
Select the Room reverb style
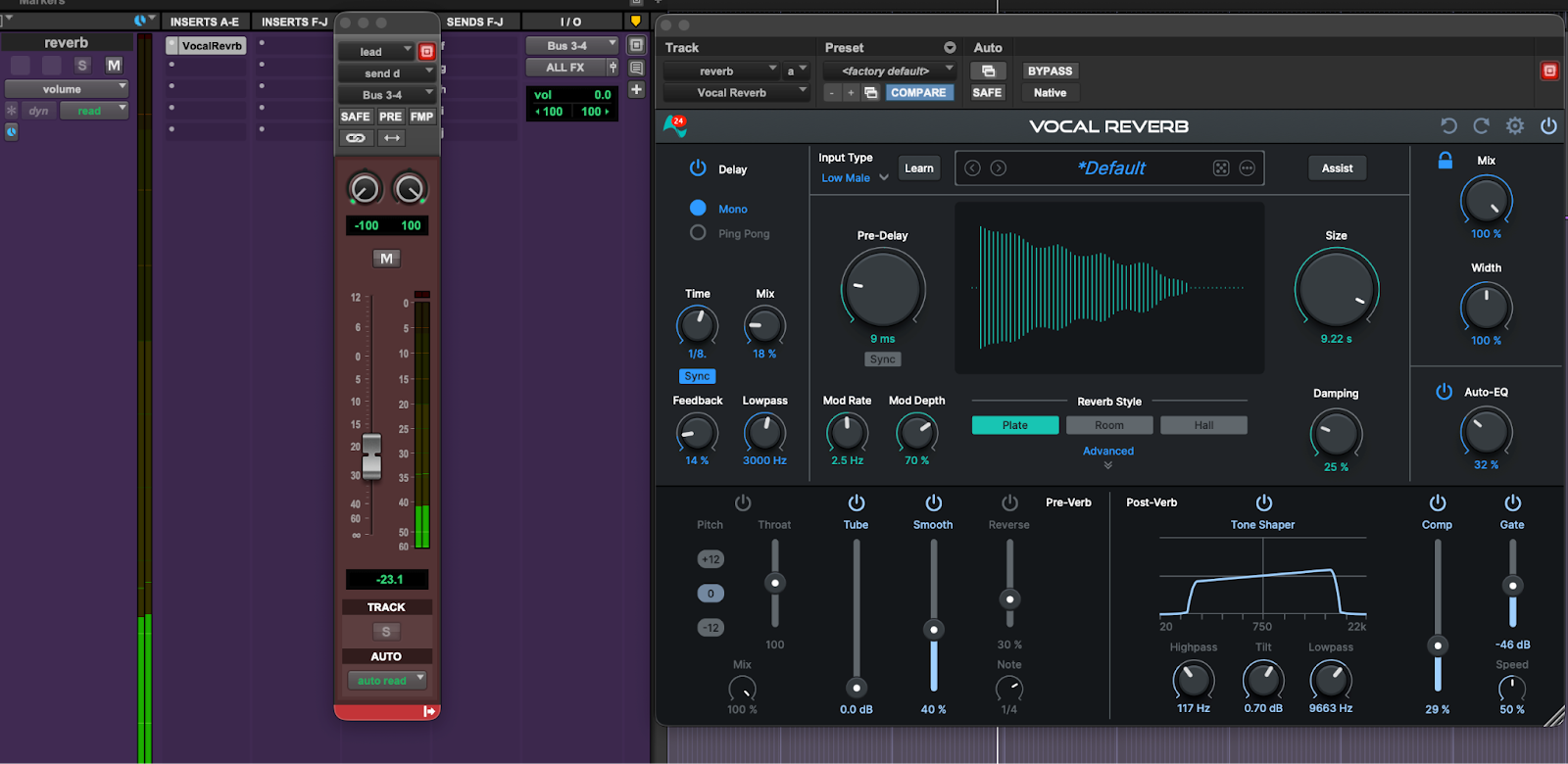[x=1109, y=425]
